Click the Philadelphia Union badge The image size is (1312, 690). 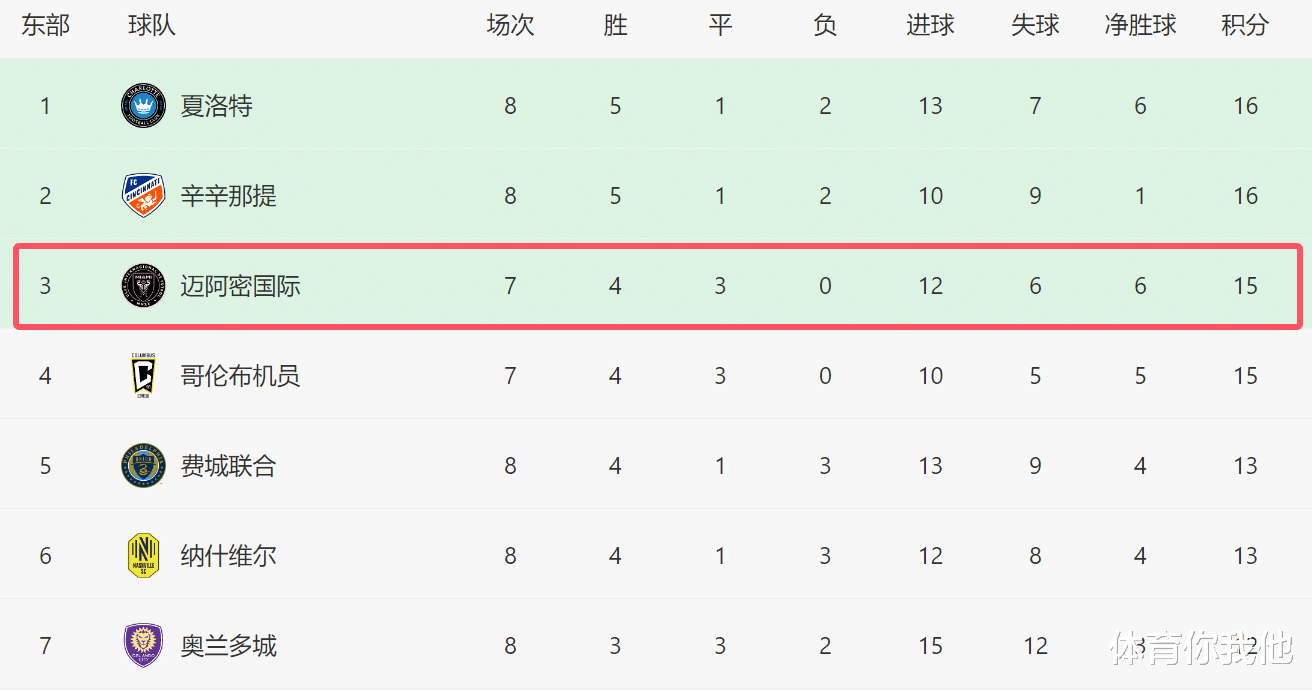coord(143,466)
